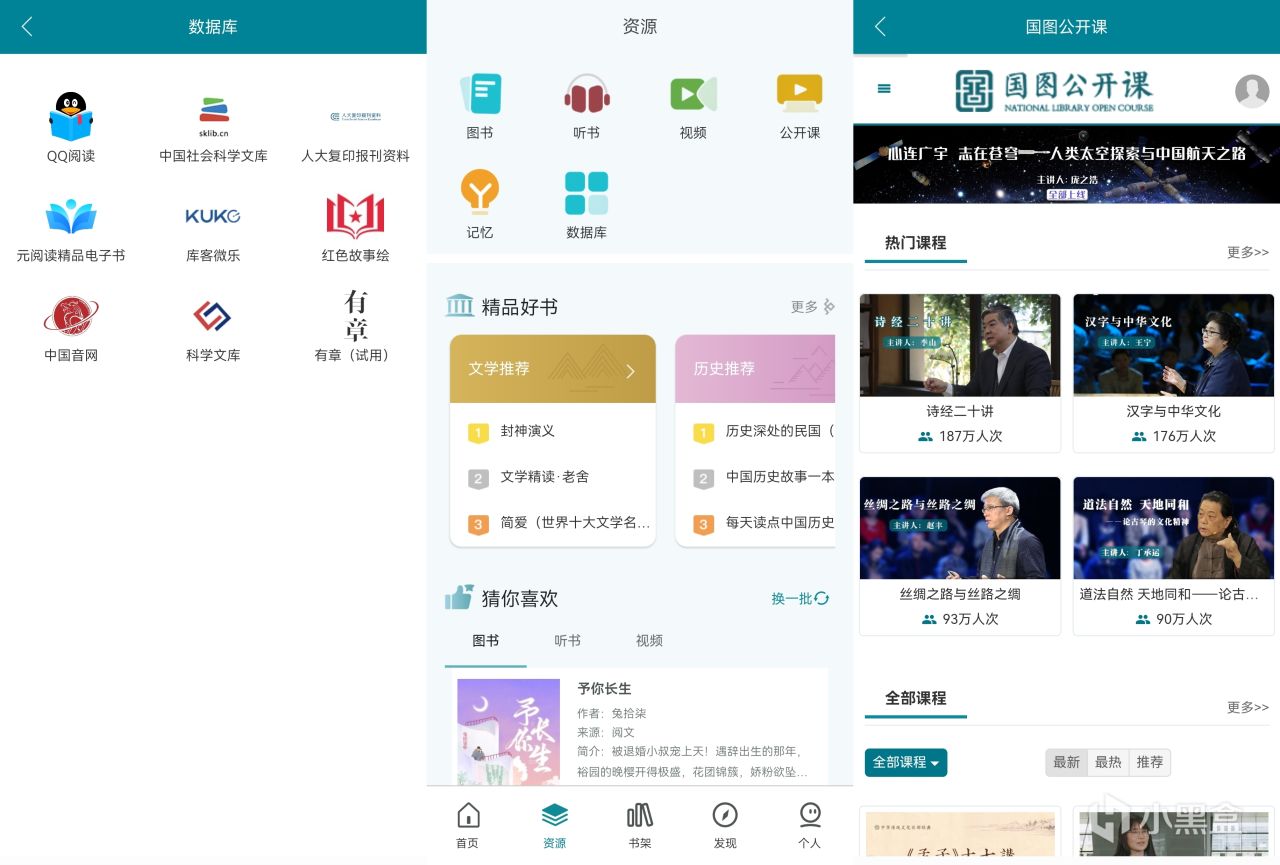Open the 道法自然 天地同和 course thumbnail

coord(1174,528)
